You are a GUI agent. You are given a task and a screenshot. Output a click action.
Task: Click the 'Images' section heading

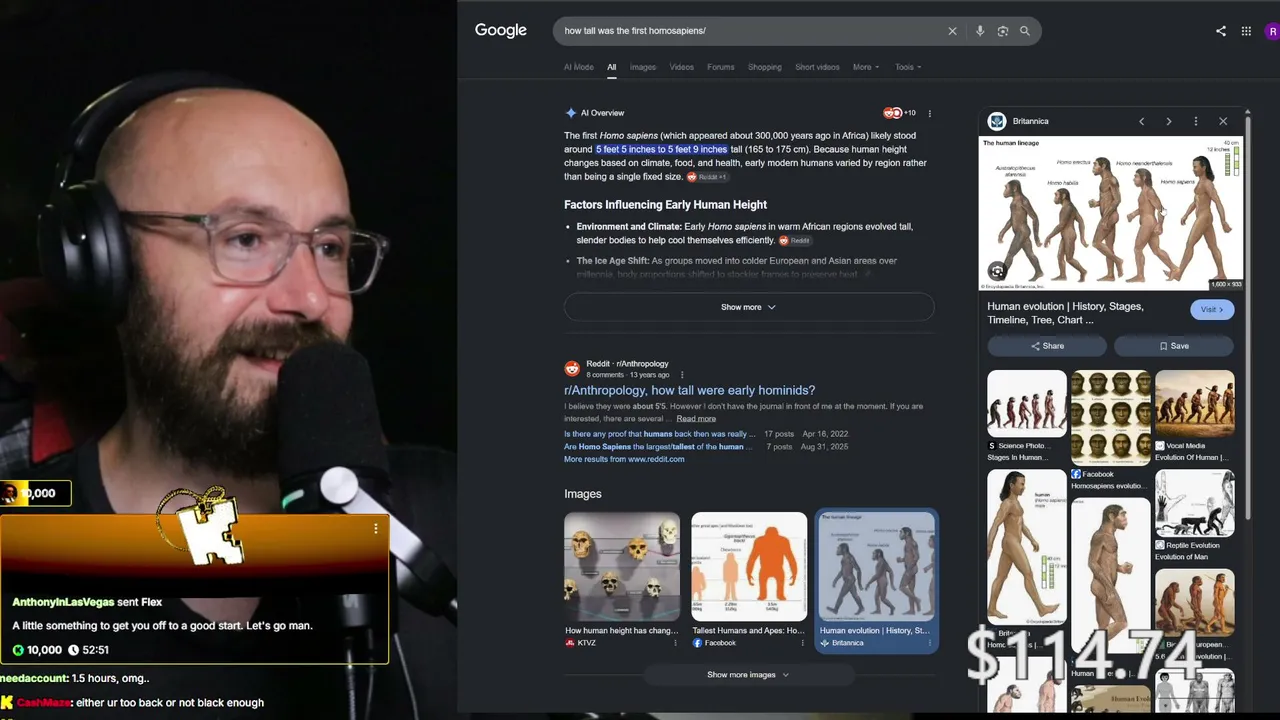(583, 494)
